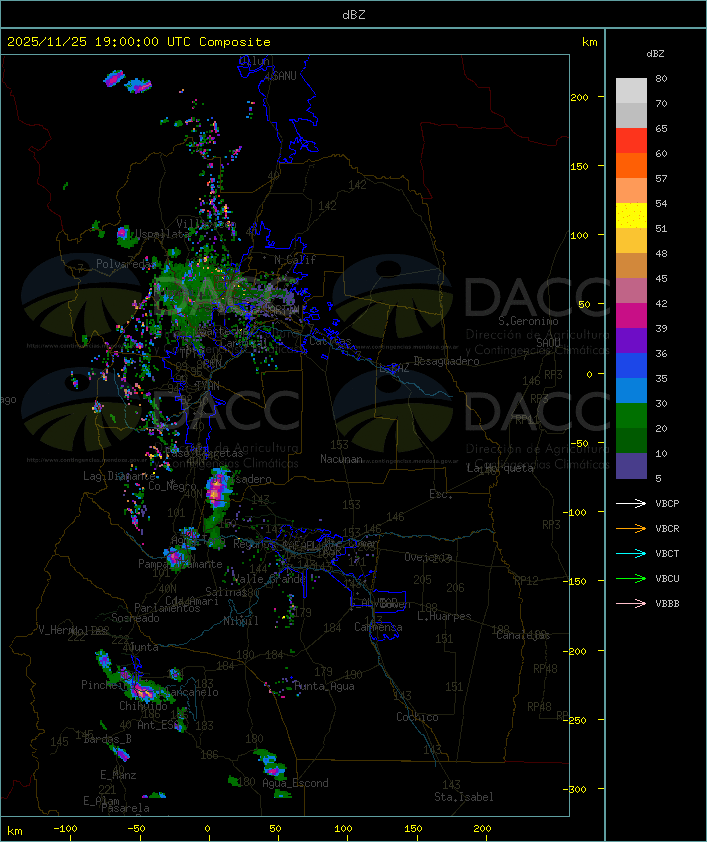Click the Lag.Diamante place label
The width and height of the screenshot is (707, 842).
tap(119, 476)
